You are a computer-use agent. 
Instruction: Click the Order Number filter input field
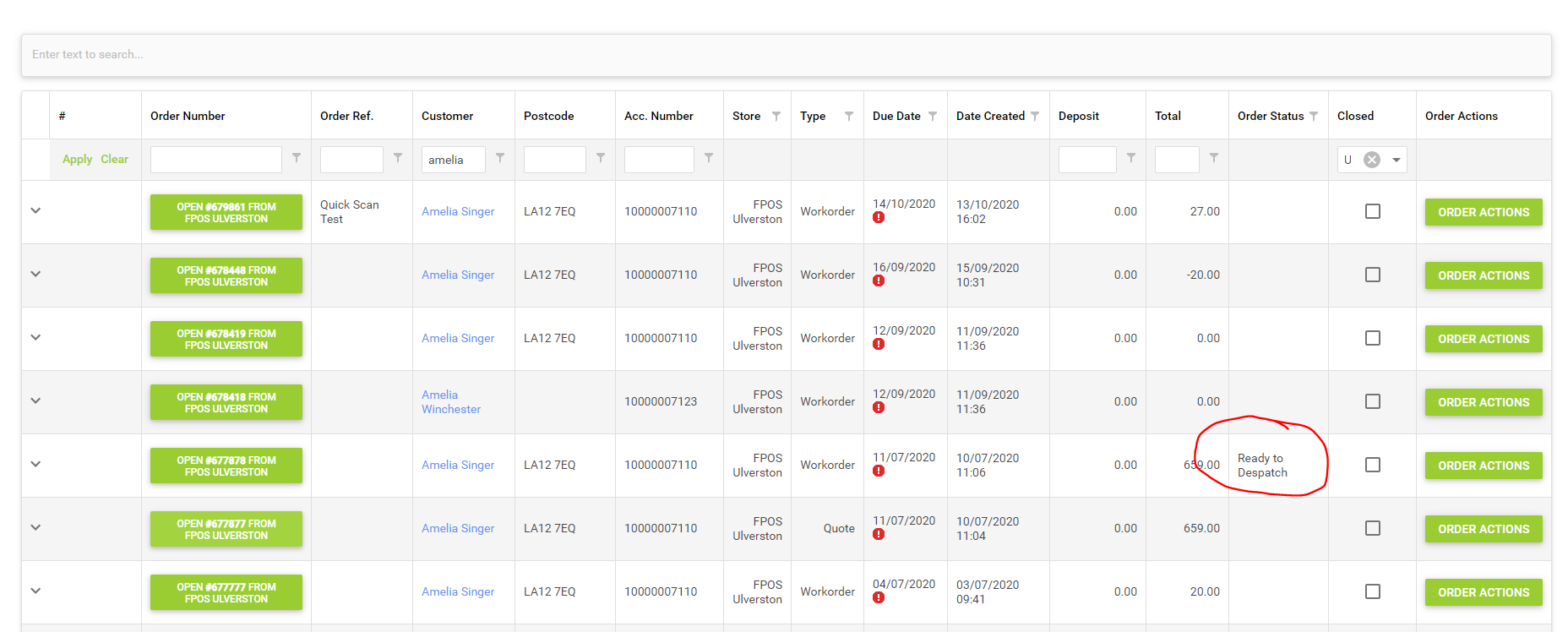(216, 160)
